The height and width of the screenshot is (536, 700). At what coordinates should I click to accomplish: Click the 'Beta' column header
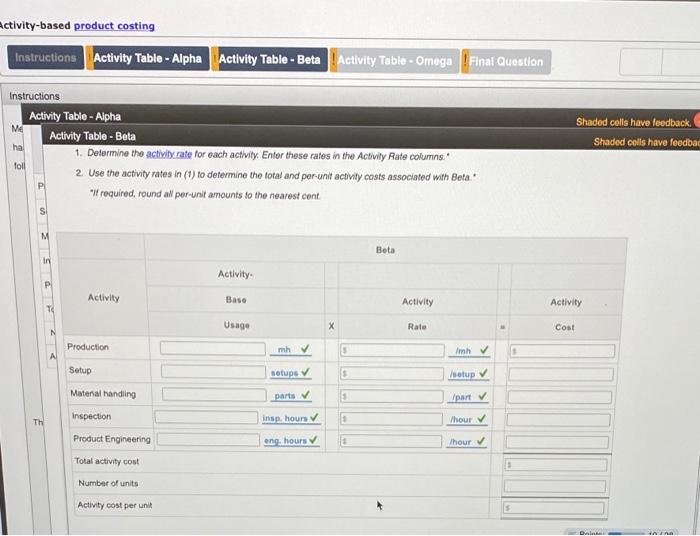point(385,250)
